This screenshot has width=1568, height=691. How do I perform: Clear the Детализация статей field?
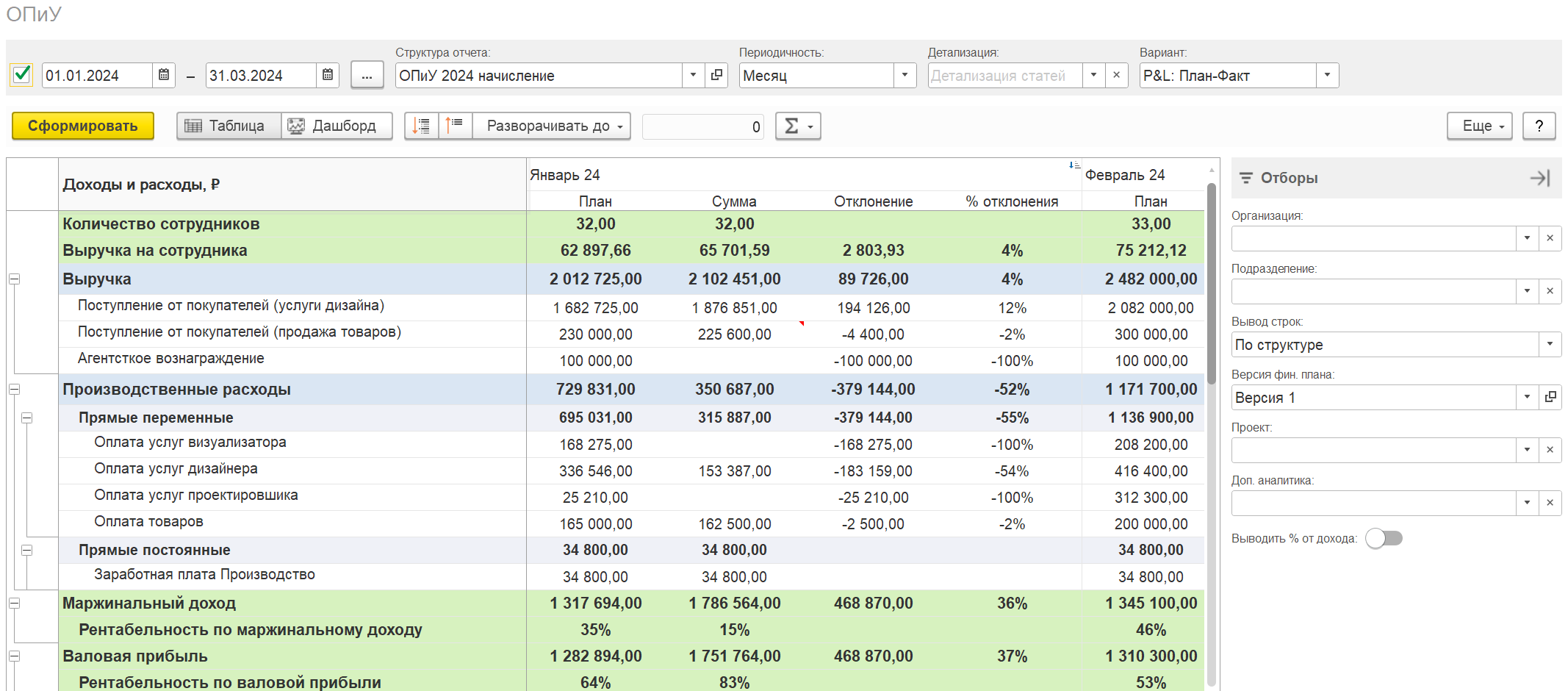pyautogui.click(x=1117, y=75)
